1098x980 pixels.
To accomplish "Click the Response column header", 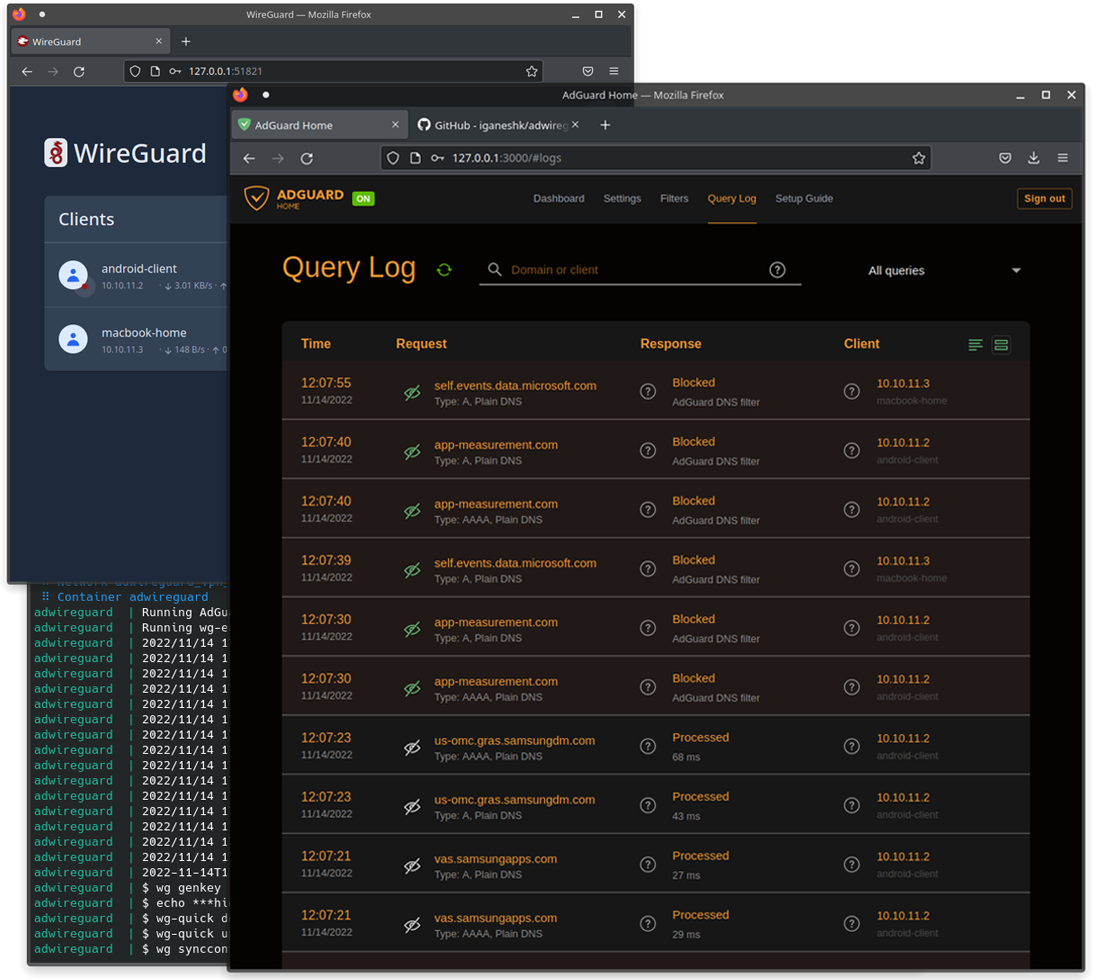I will (x=670, y=344).
